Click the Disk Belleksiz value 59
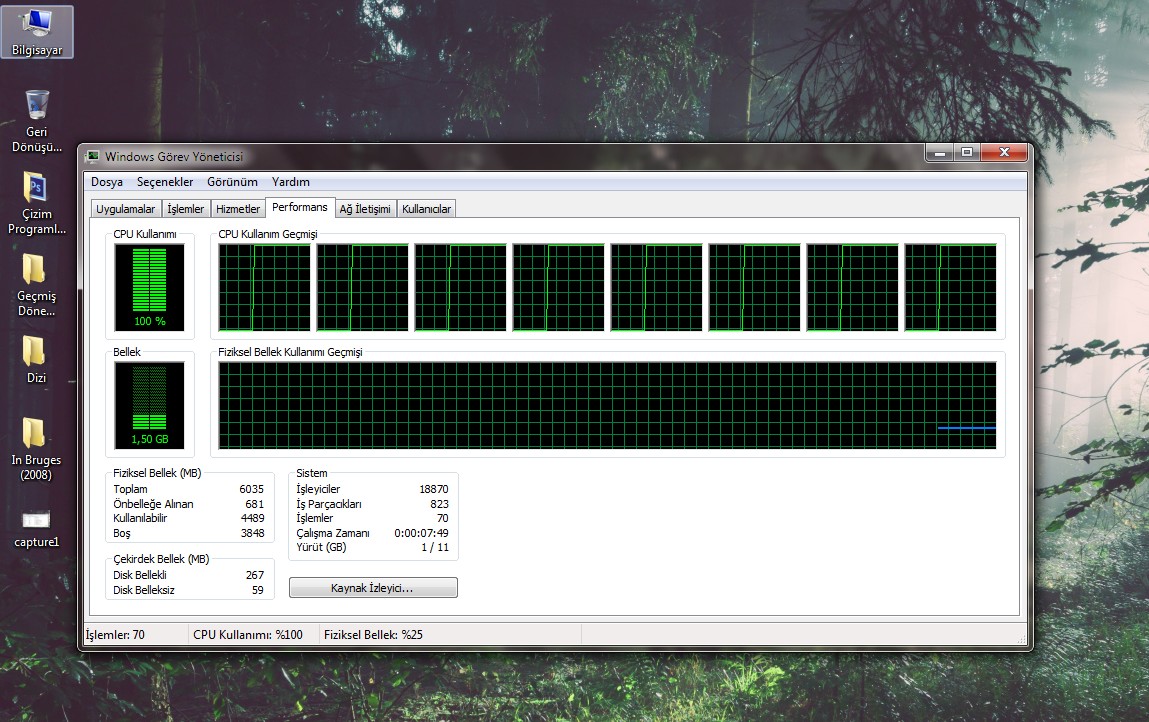1149x722 pixels. pos(258,590)
